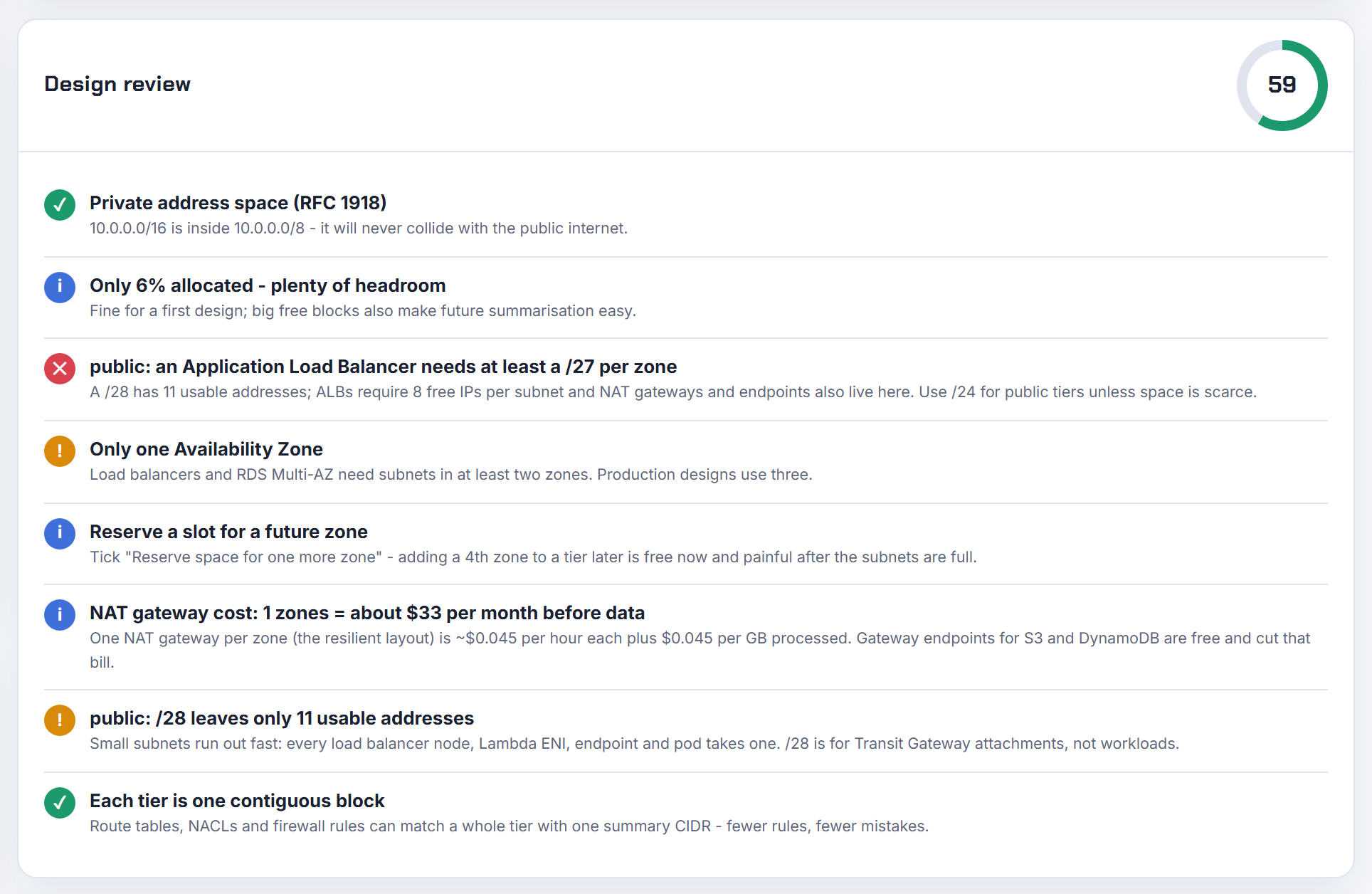Click the blue info icon beside Only 6% allocated

[x=60, y=288]
